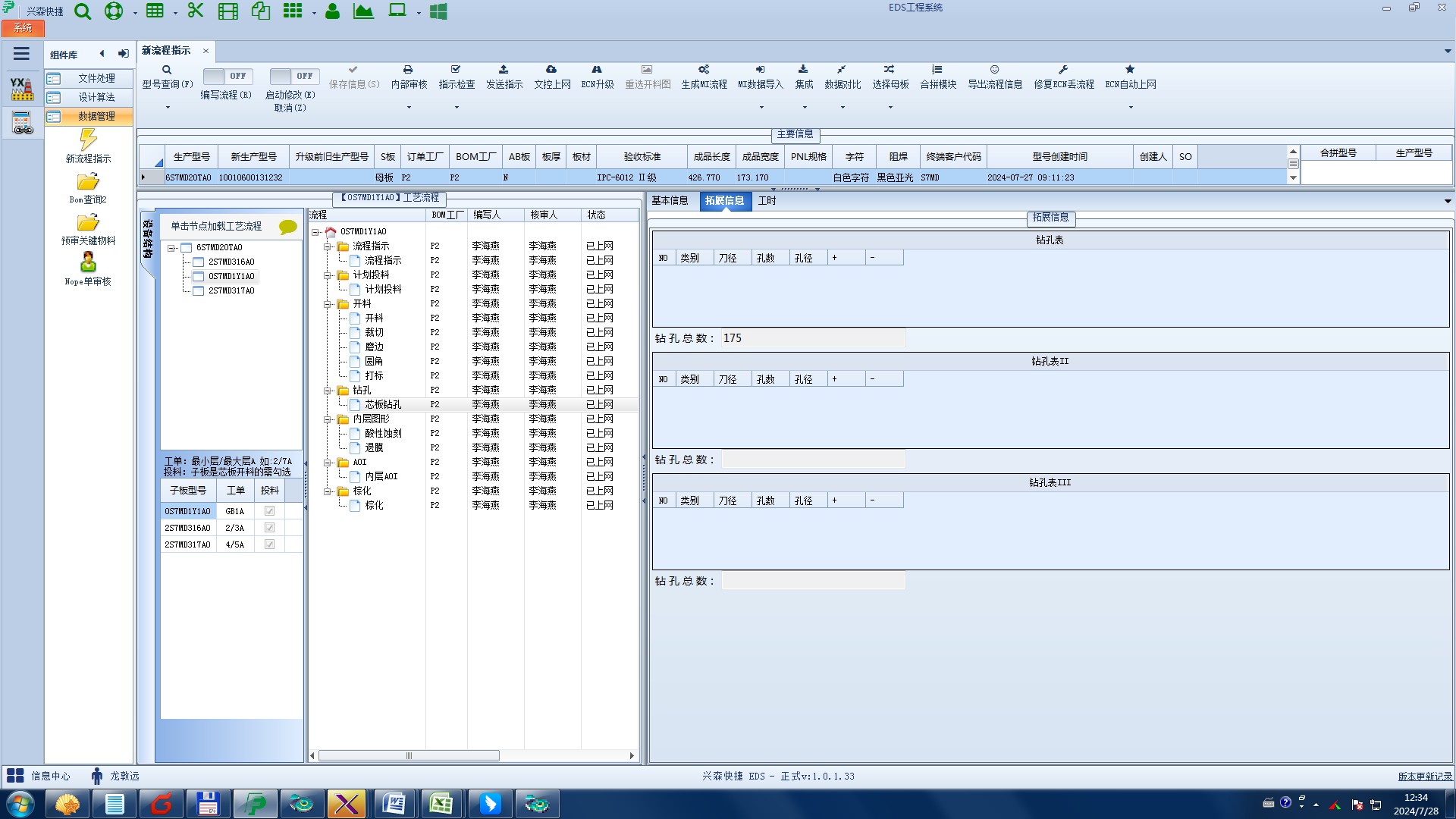Open the user person icon in top toolbar
The image size is (1456, 819).
click(x=332, y=11)
